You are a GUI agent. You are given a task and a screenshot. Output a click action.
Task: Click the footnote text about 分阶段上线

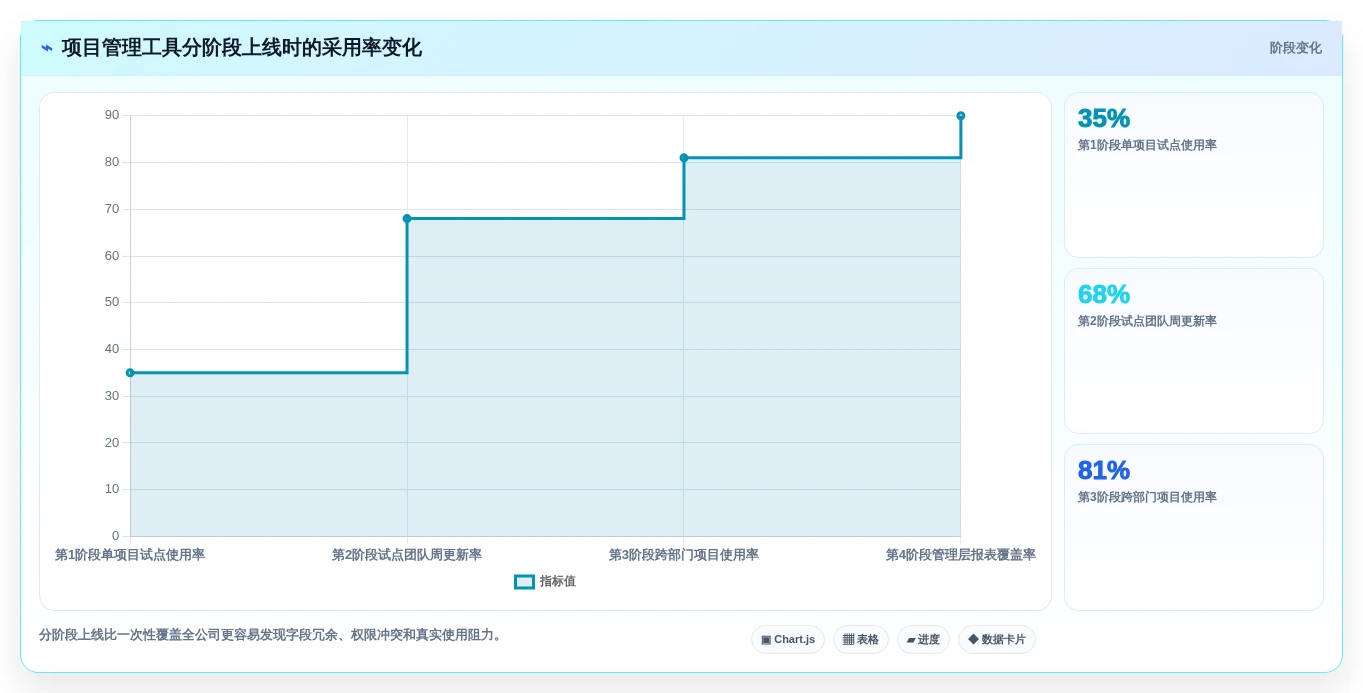(271, 635)
